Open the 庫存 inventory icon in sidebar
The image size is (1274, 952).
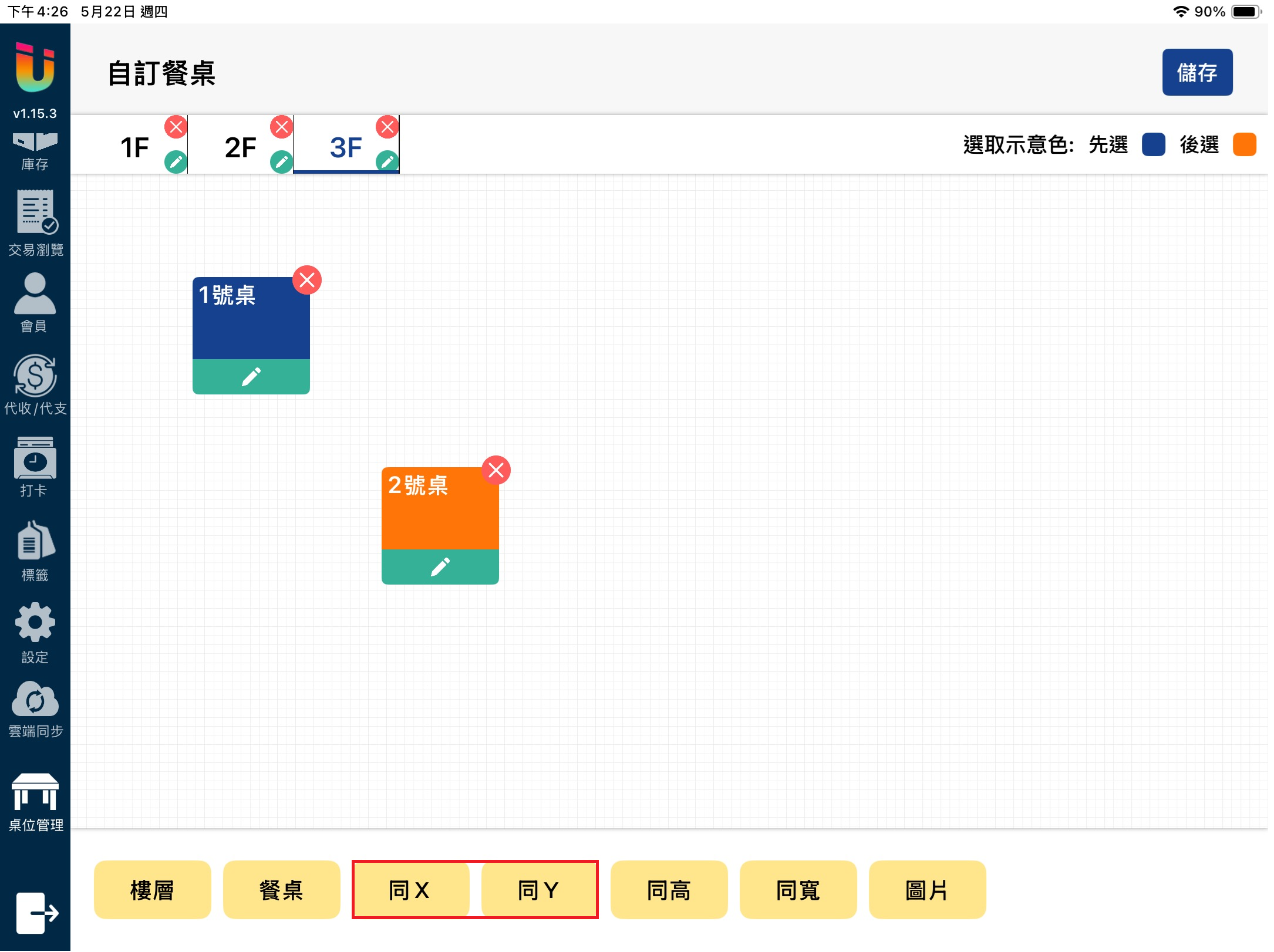click(x=35, y=151)
